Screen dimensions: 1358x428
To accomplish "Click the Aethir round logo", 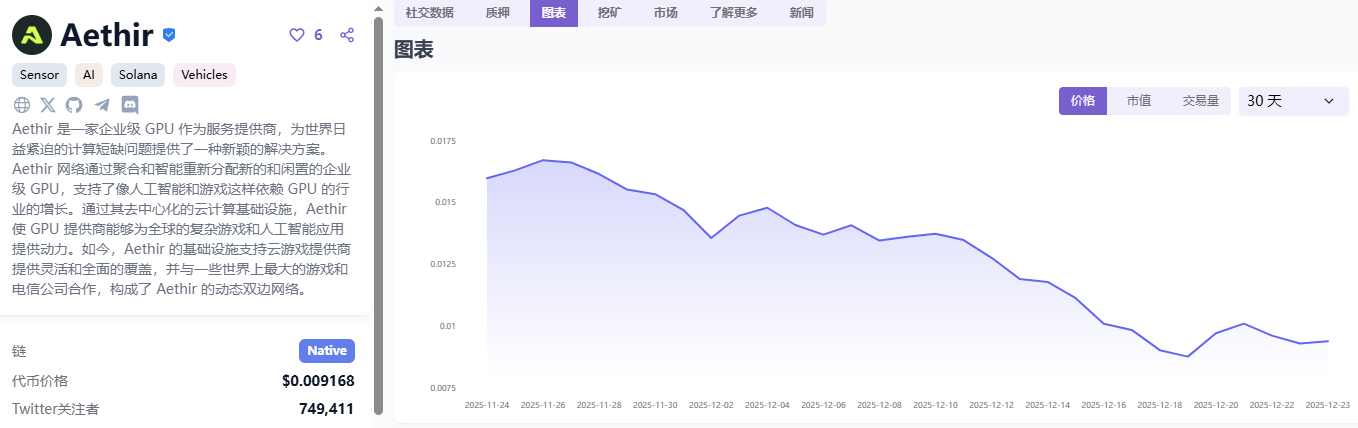I will point(32,35).
